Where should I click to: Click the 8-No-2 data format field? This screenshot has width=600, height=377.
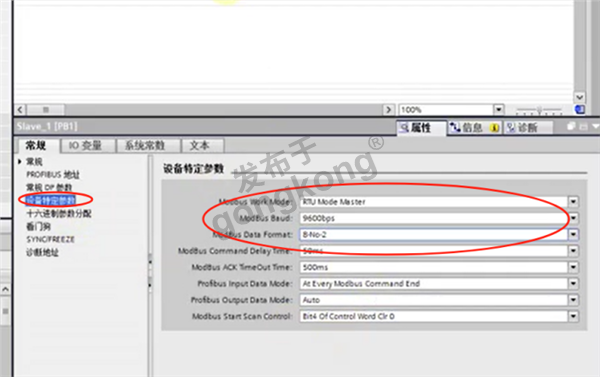tap(434, 235)
